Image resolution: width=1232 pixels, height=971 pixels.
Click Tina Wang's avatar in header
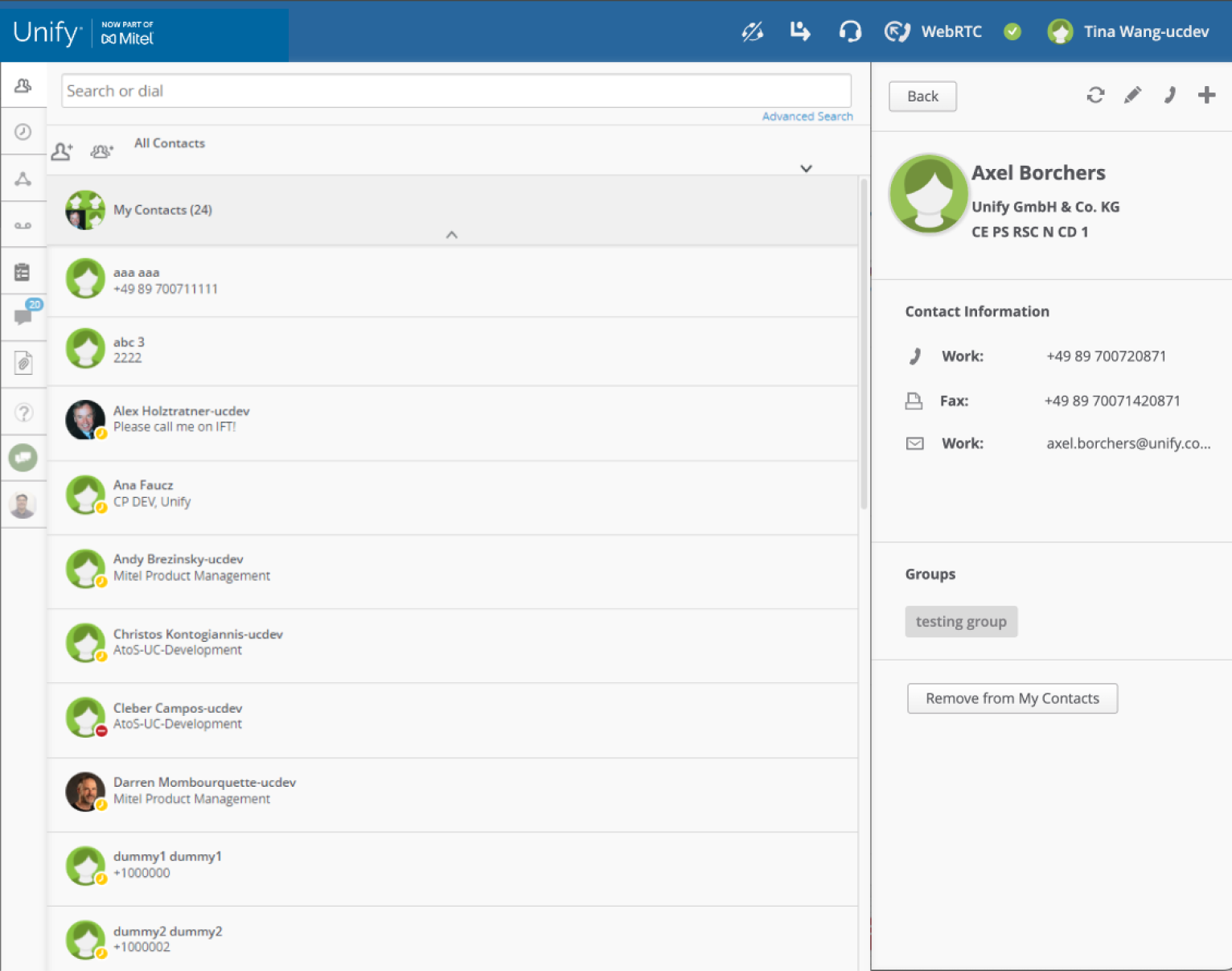point(1060,31)
